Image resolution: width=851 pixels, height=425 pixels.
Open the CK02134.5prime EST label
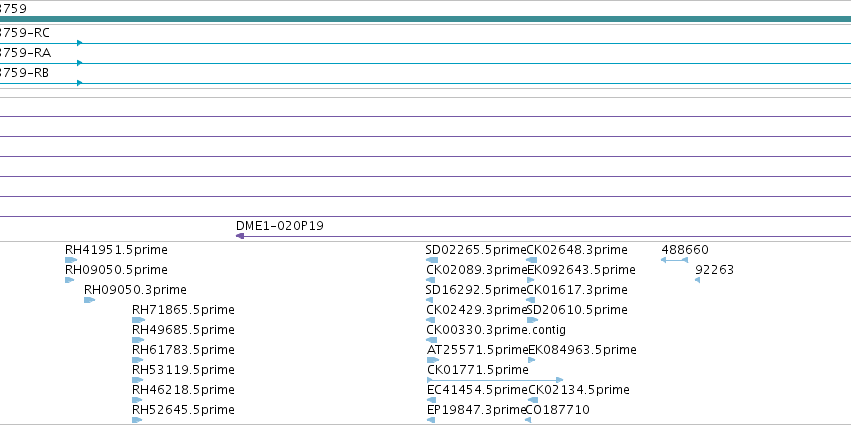579,390
